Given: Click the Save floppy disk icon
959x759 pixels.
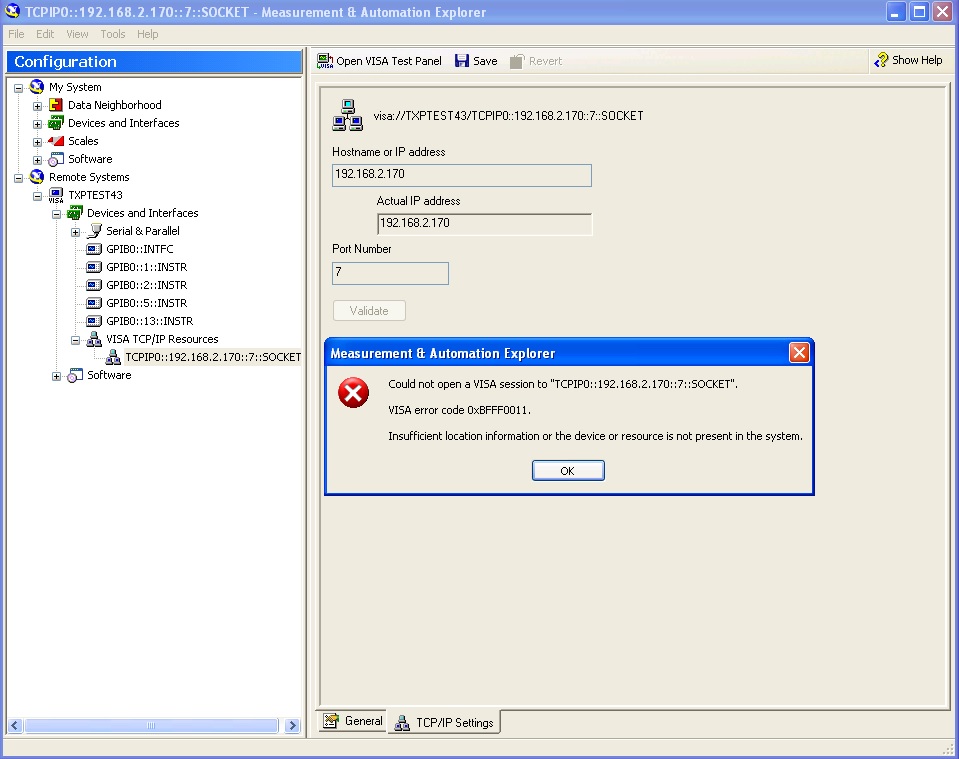Looking at the screenshot, I should [x=462, y=61].
